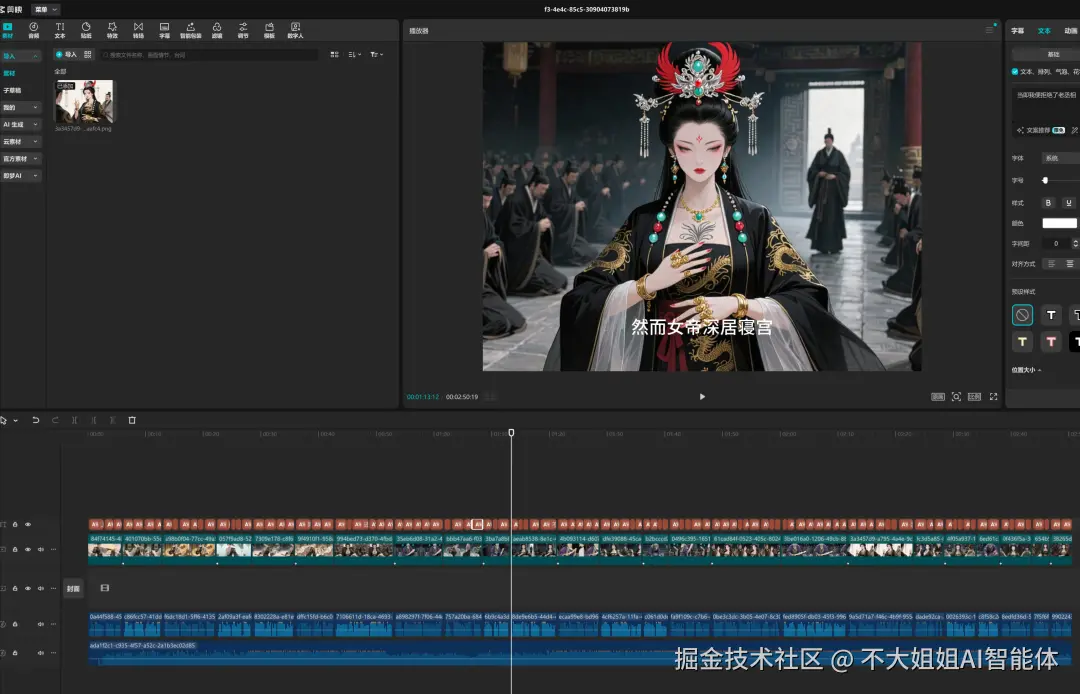
Task: Open the 转场 (Transitions) panel
Action: coord(138,29)
